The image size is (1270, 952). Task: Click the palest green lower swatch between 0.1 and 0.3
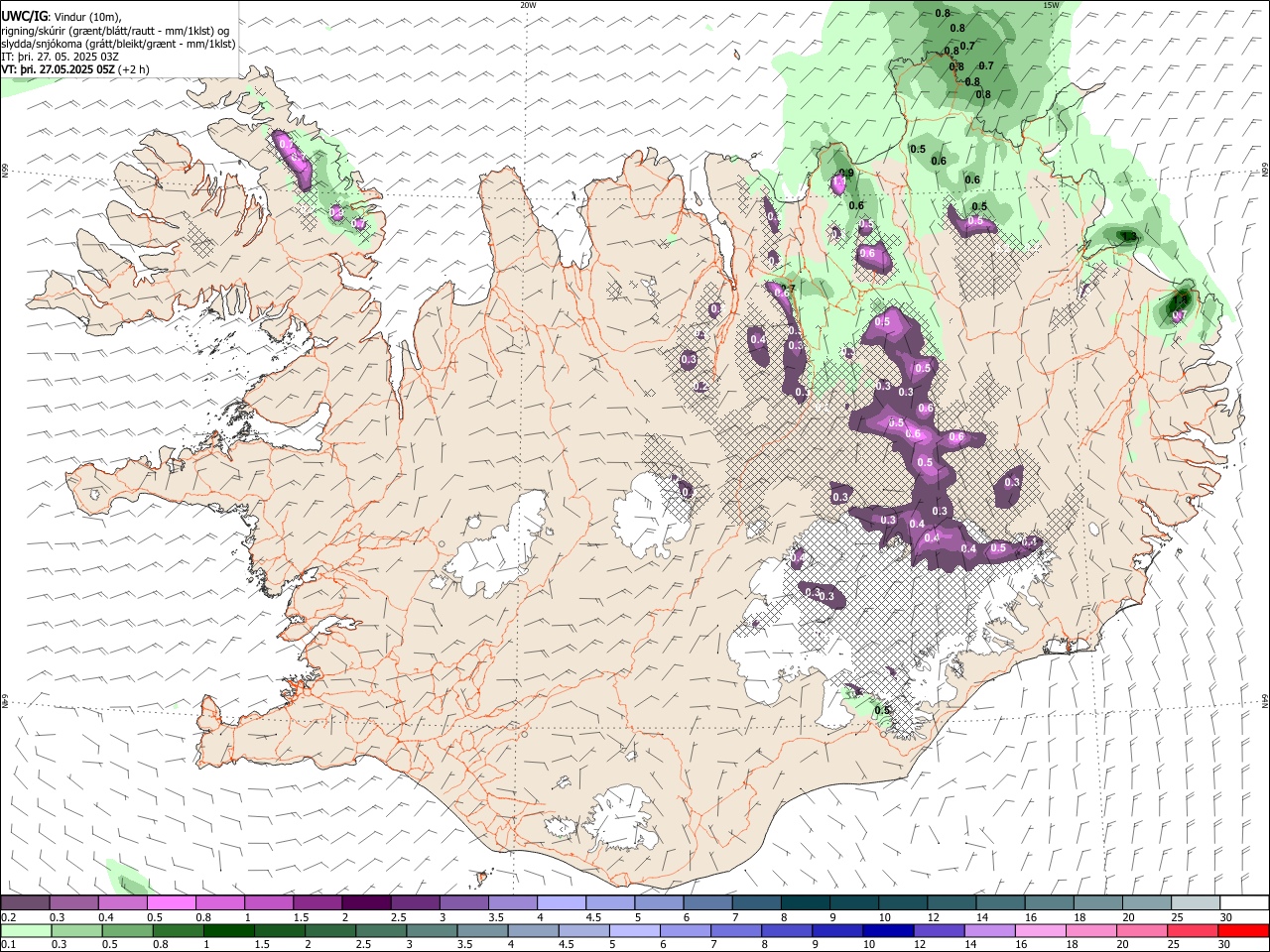tap(27, 931)
